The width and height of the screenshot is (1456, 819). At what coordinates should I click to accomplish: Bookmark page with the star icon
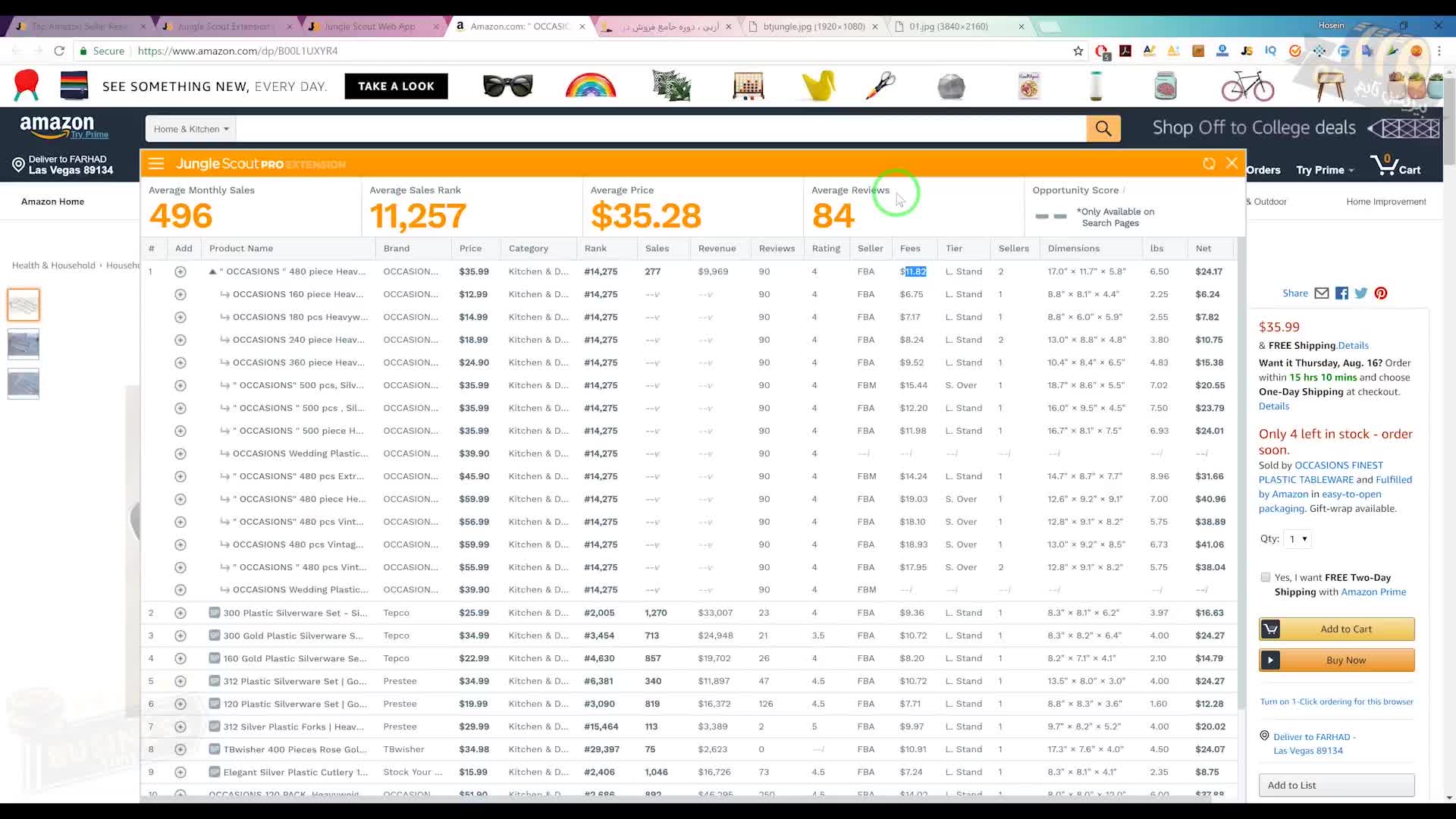click(1078, 51)
